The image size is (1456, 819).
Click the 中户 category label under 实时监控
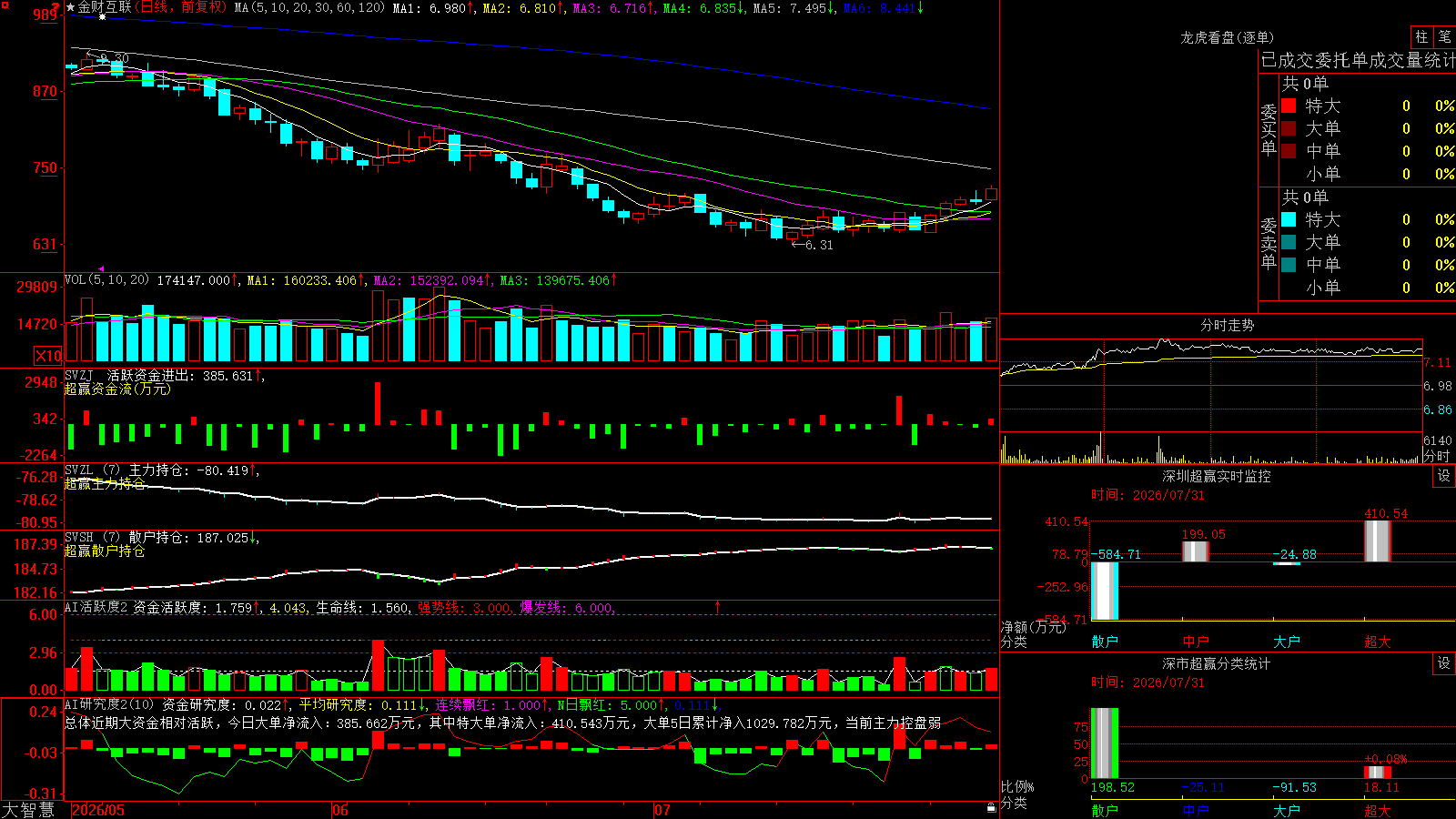click(1196, 642)
